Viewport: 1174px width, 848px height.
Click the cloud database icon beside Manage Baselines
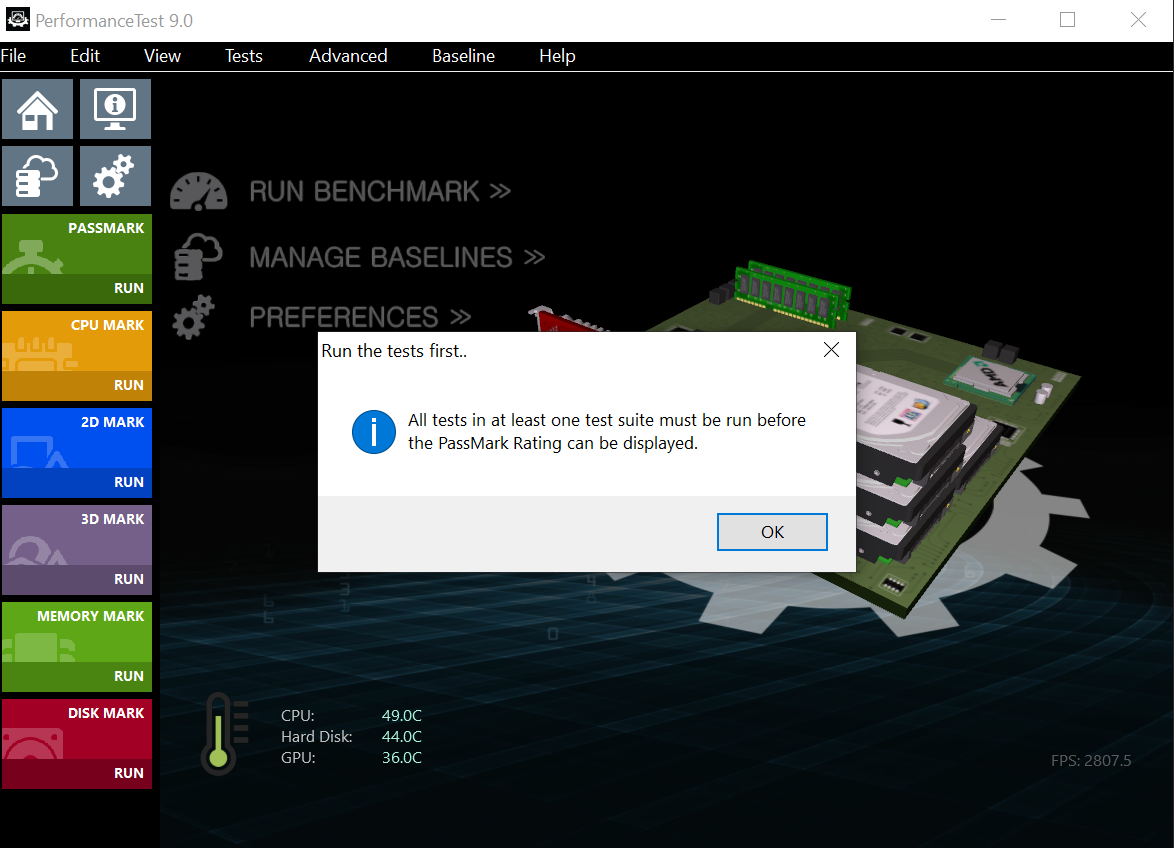click(x=198, y=257)
